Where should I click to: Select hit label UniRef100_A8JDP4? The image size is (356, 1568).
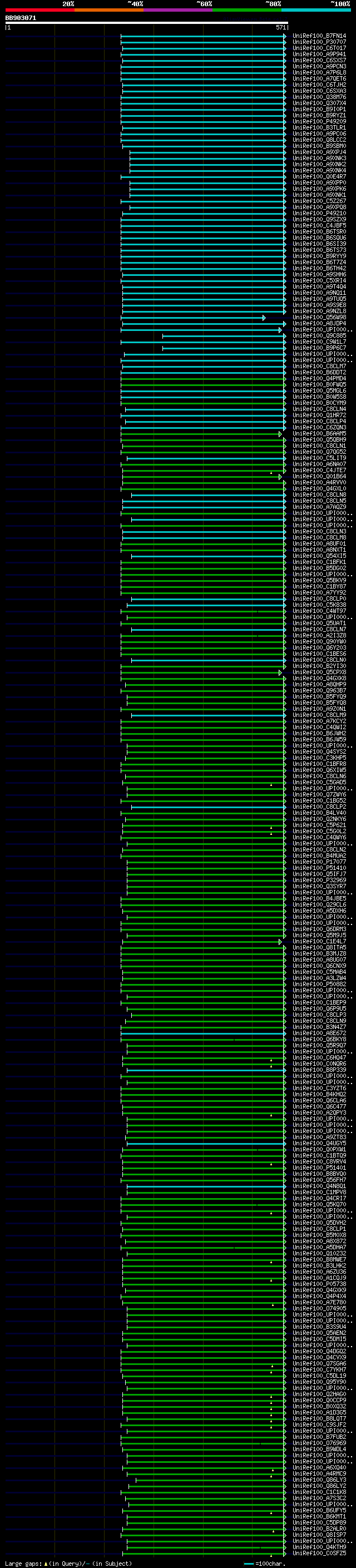[319, 323]
